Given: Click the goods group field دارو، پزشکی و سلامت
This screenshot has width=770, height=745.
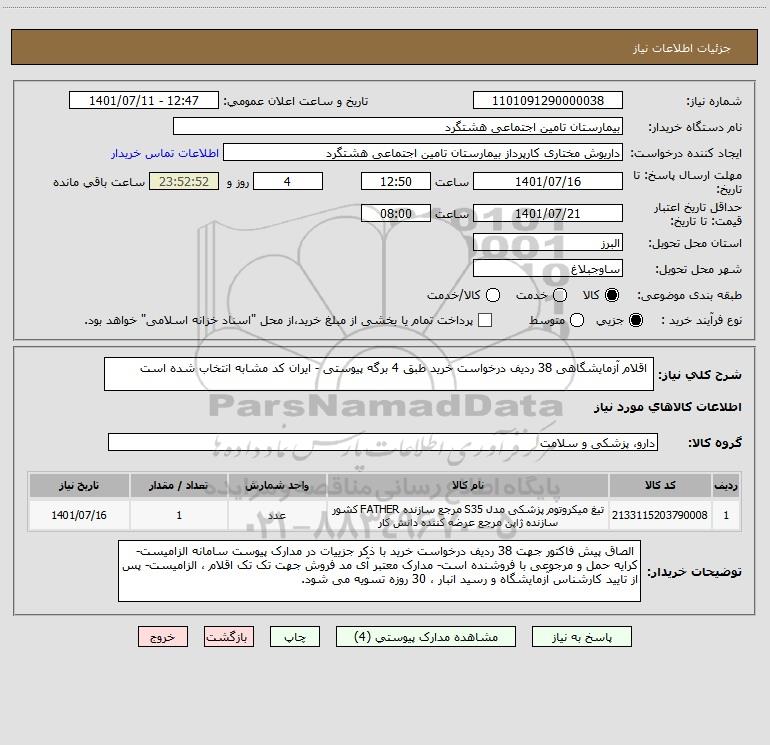Looking at the screenshot, I should coord(383,442).
